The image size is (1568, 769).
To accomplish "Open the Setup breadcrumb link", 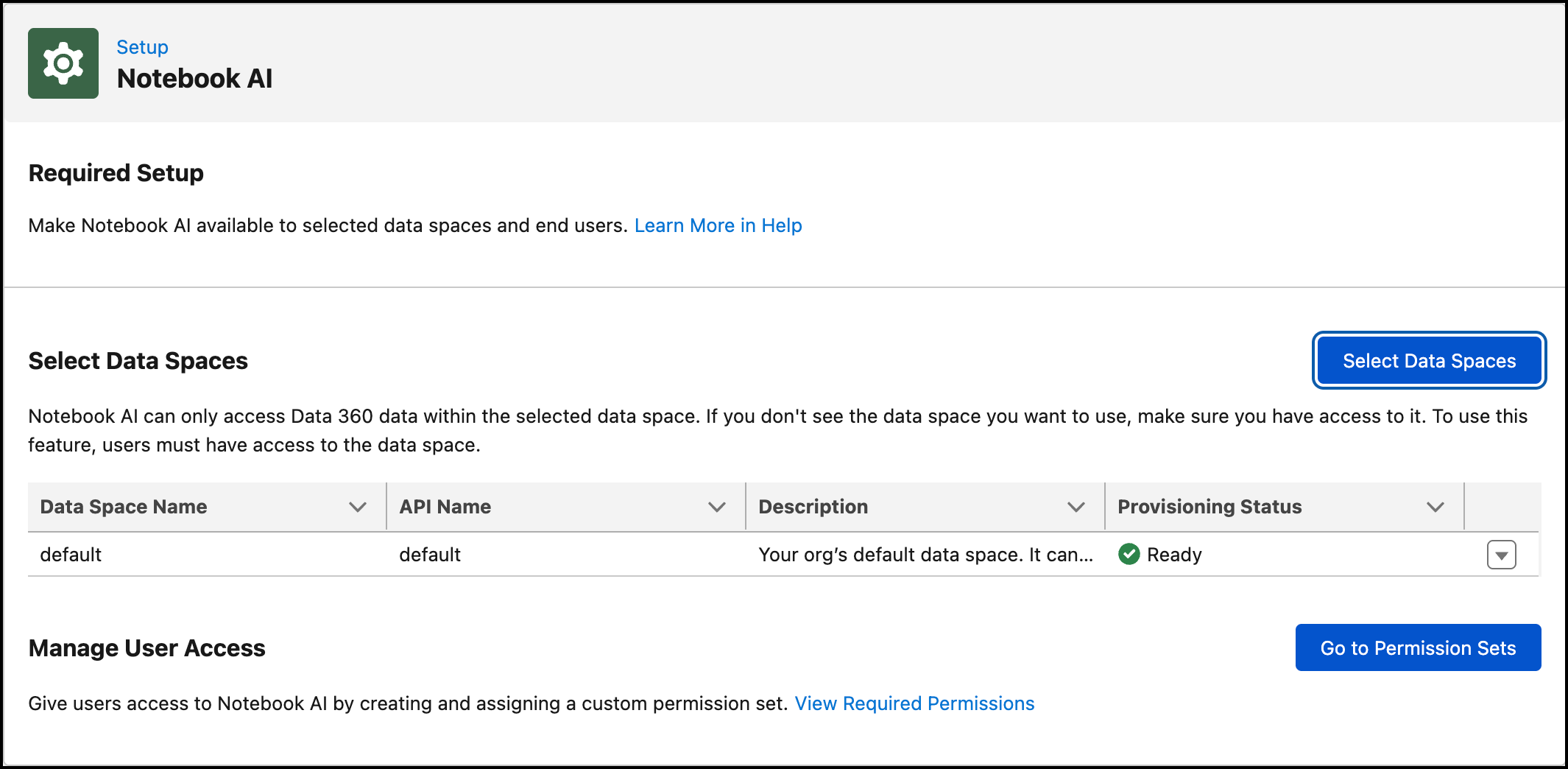I will pyautogui.click(x=142, y=47).
